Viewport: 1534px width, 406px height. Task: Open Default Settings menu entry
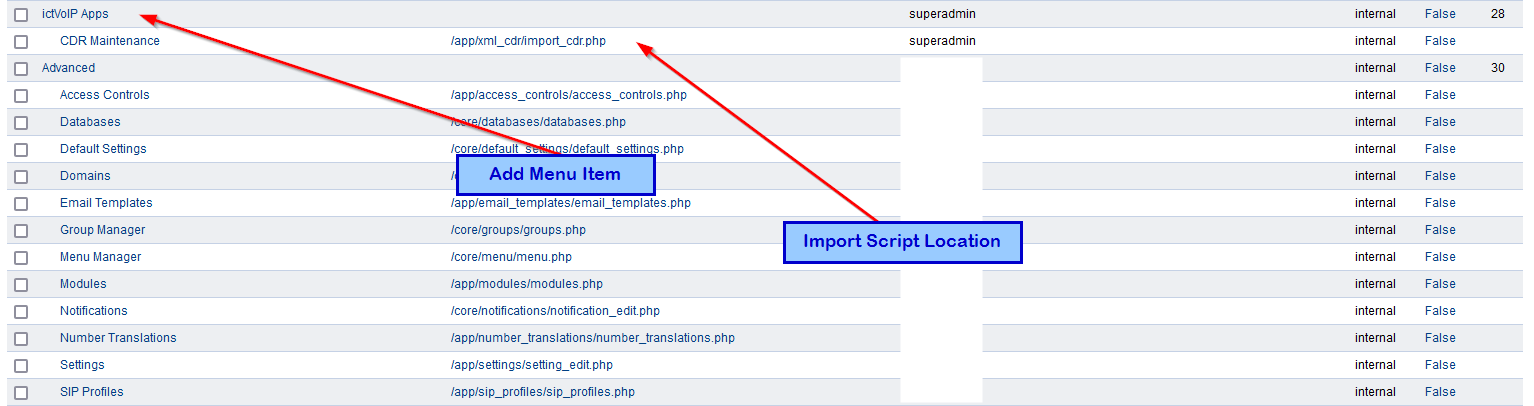(103, 149)
